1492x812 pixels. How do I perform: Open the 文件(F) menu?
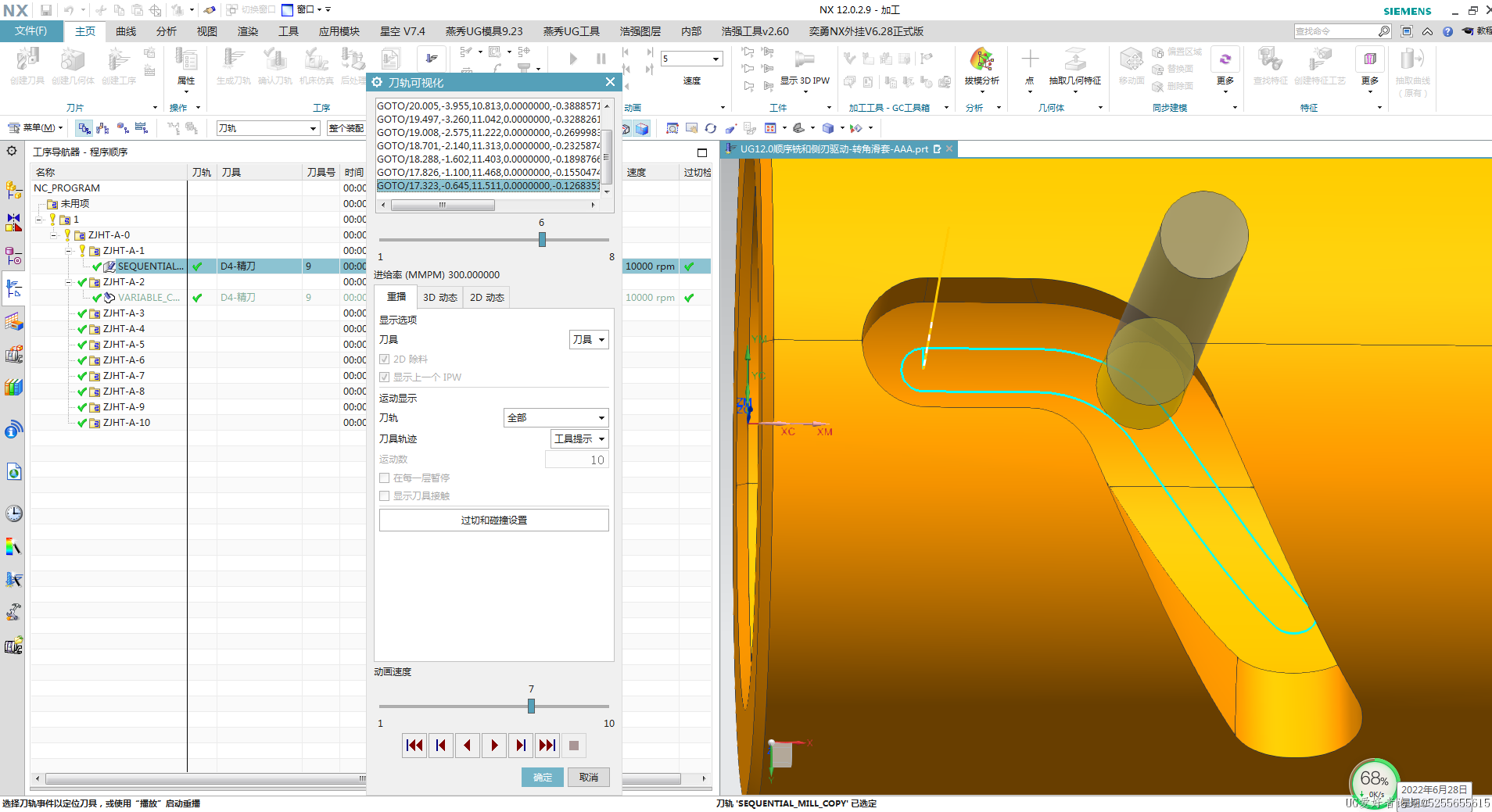[x=31, y=31]
